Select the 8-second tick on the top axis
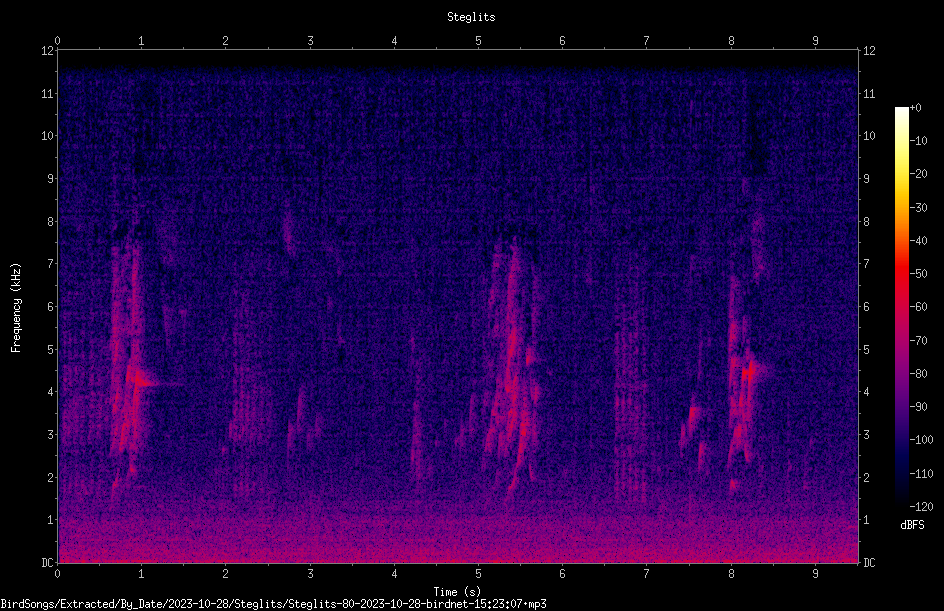The image size is (944, 611). coord(731,41)
